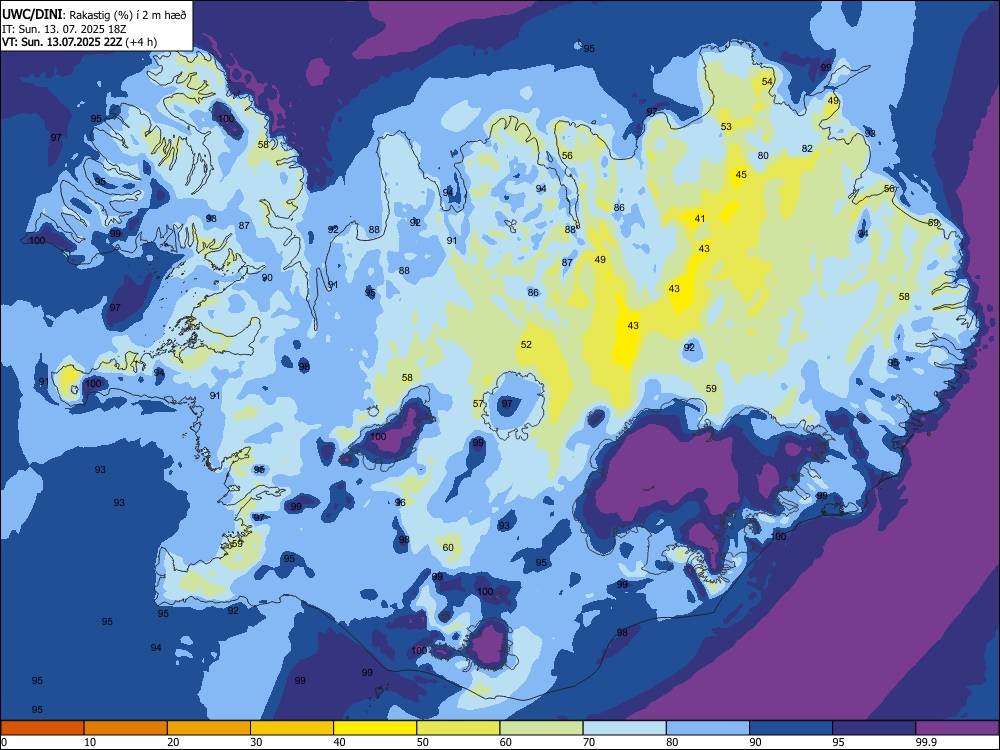Click the humidity value 52 in central highlands

pyautogui.click(x=526, y=345)
